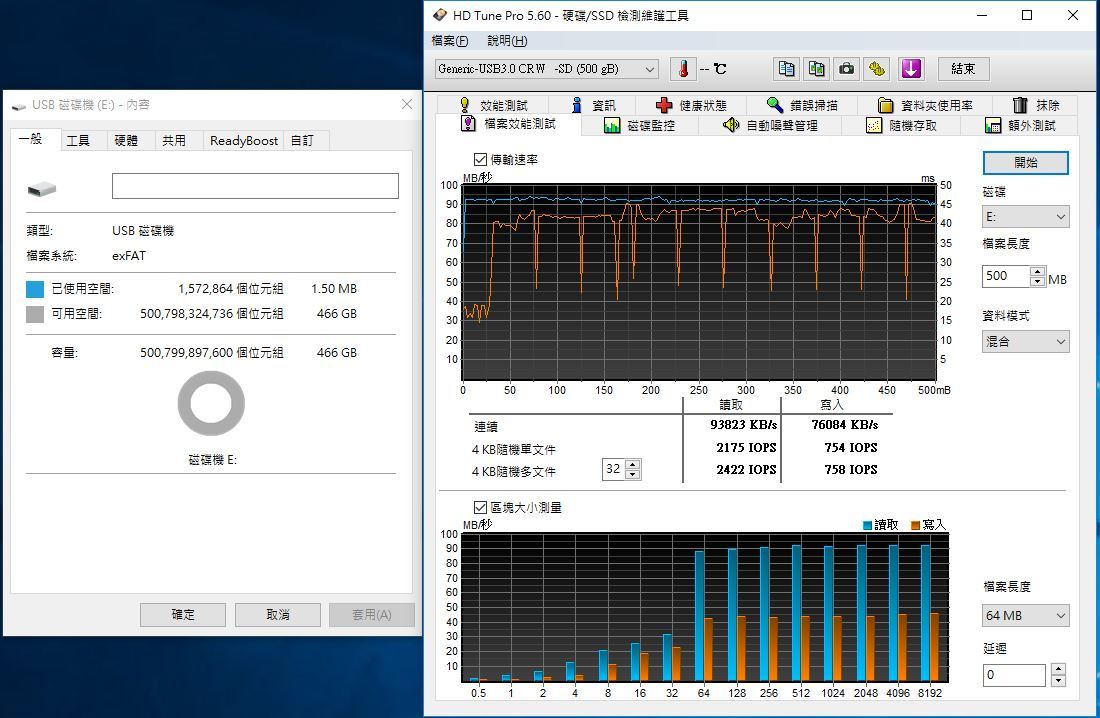The image size is (1100, 718).
Task: Uncheck the 傳輸速率 checkbox
Action: coord(481,160)
